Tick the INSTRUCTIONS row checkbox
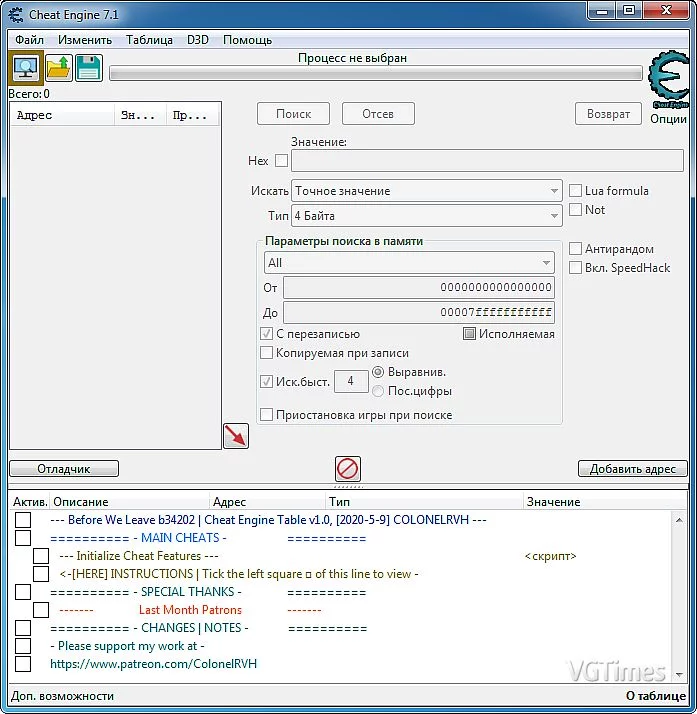Screen dimensions: 697x714 pos(41,574)
